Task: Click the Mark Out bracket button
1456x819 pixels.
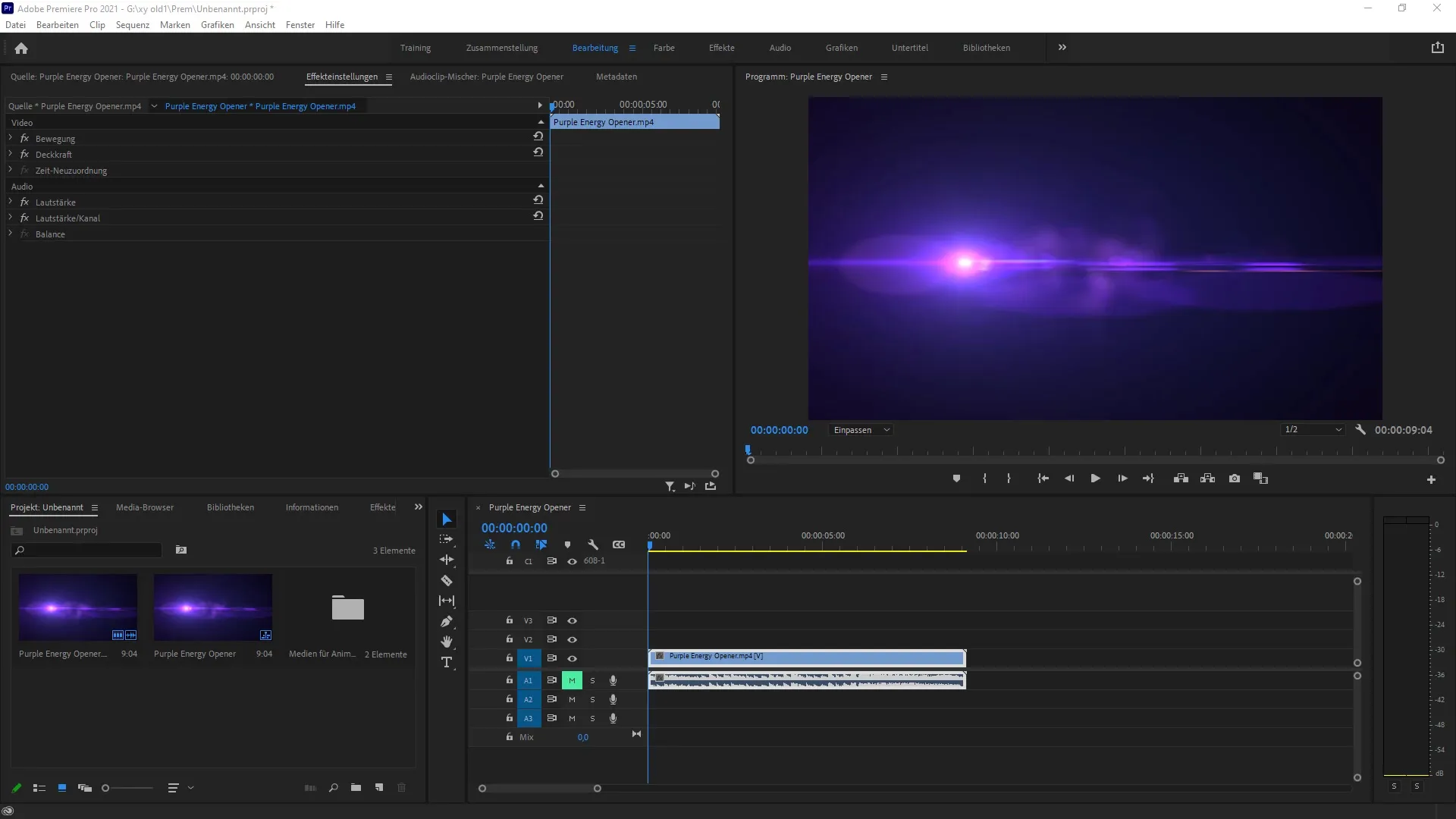Action: pos(1009,479)
